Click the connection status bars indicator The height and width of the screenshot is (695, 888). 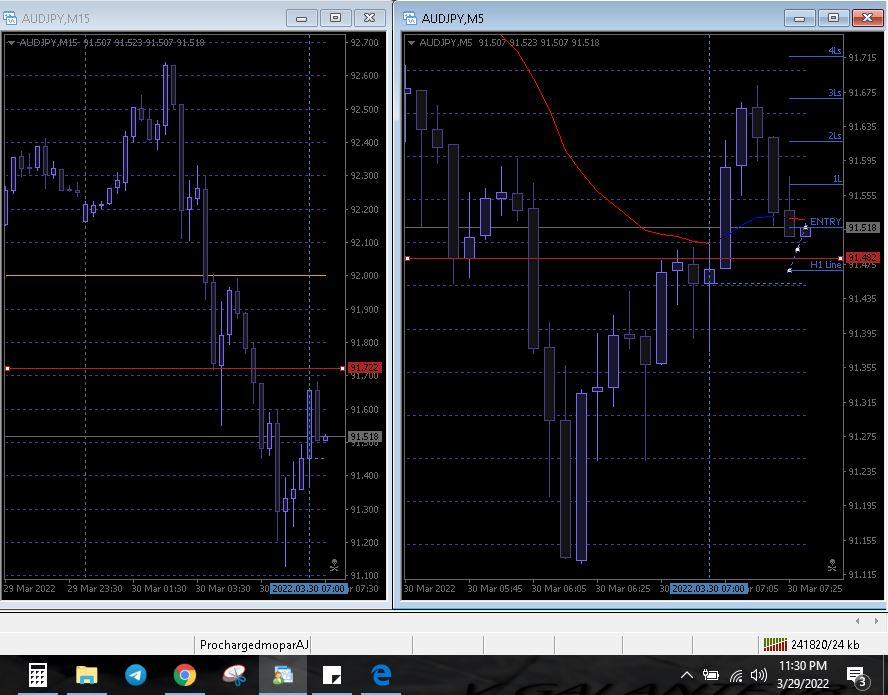point(775,645)
